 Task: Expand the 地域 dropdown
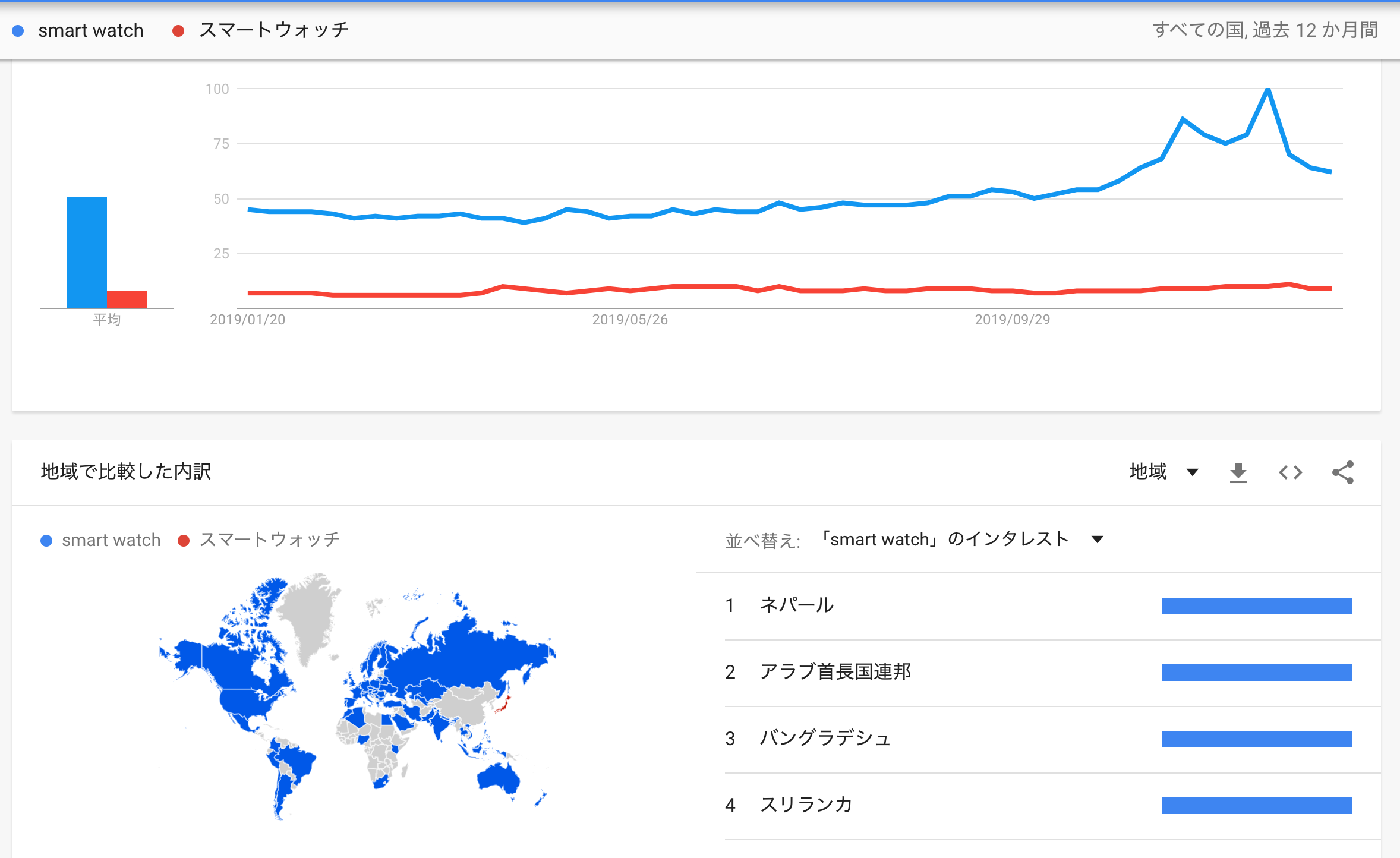click(1163, 472)
